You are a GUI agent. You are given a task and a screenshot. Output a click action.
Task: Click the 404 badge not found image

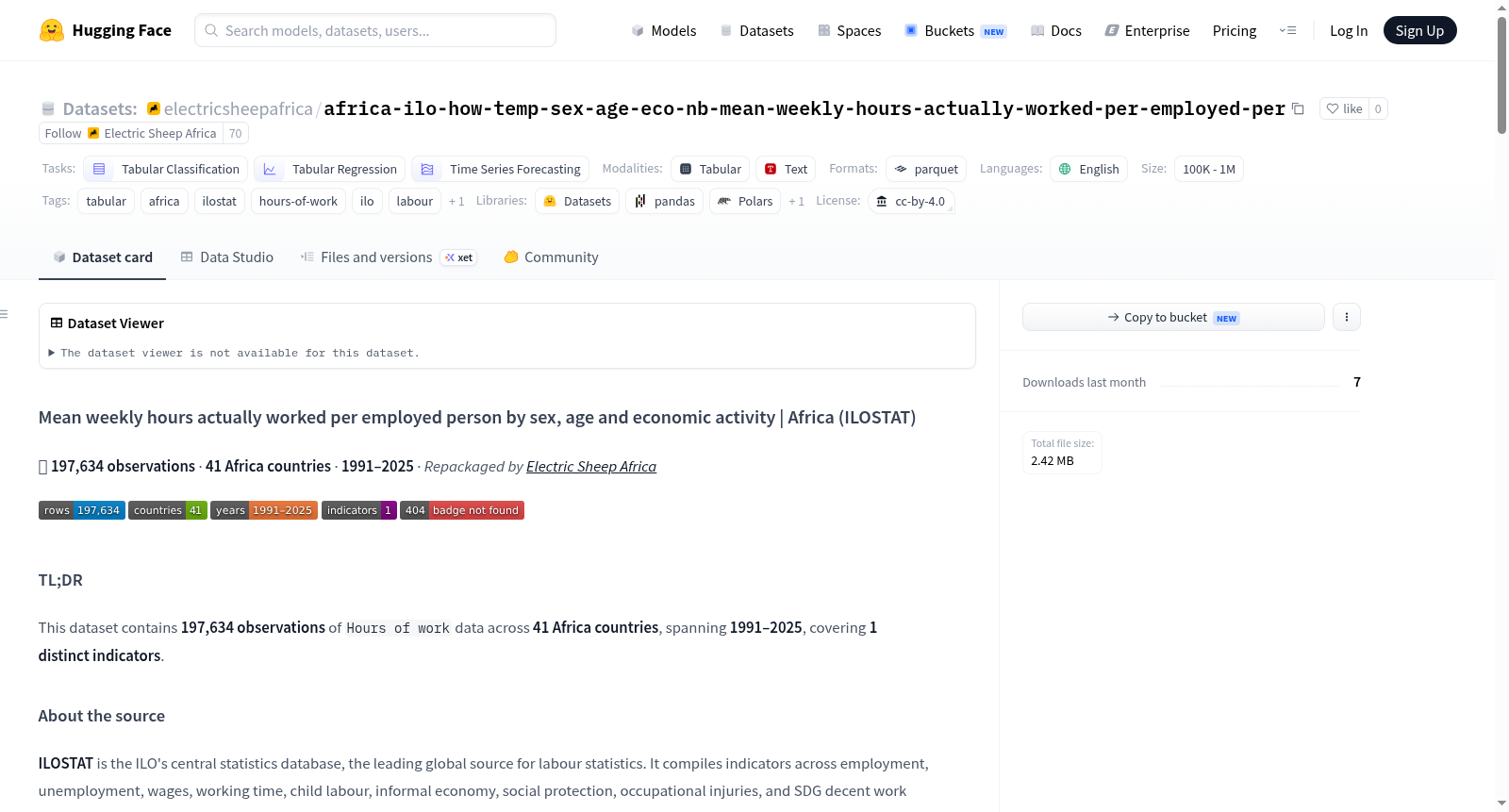(462, 510)
